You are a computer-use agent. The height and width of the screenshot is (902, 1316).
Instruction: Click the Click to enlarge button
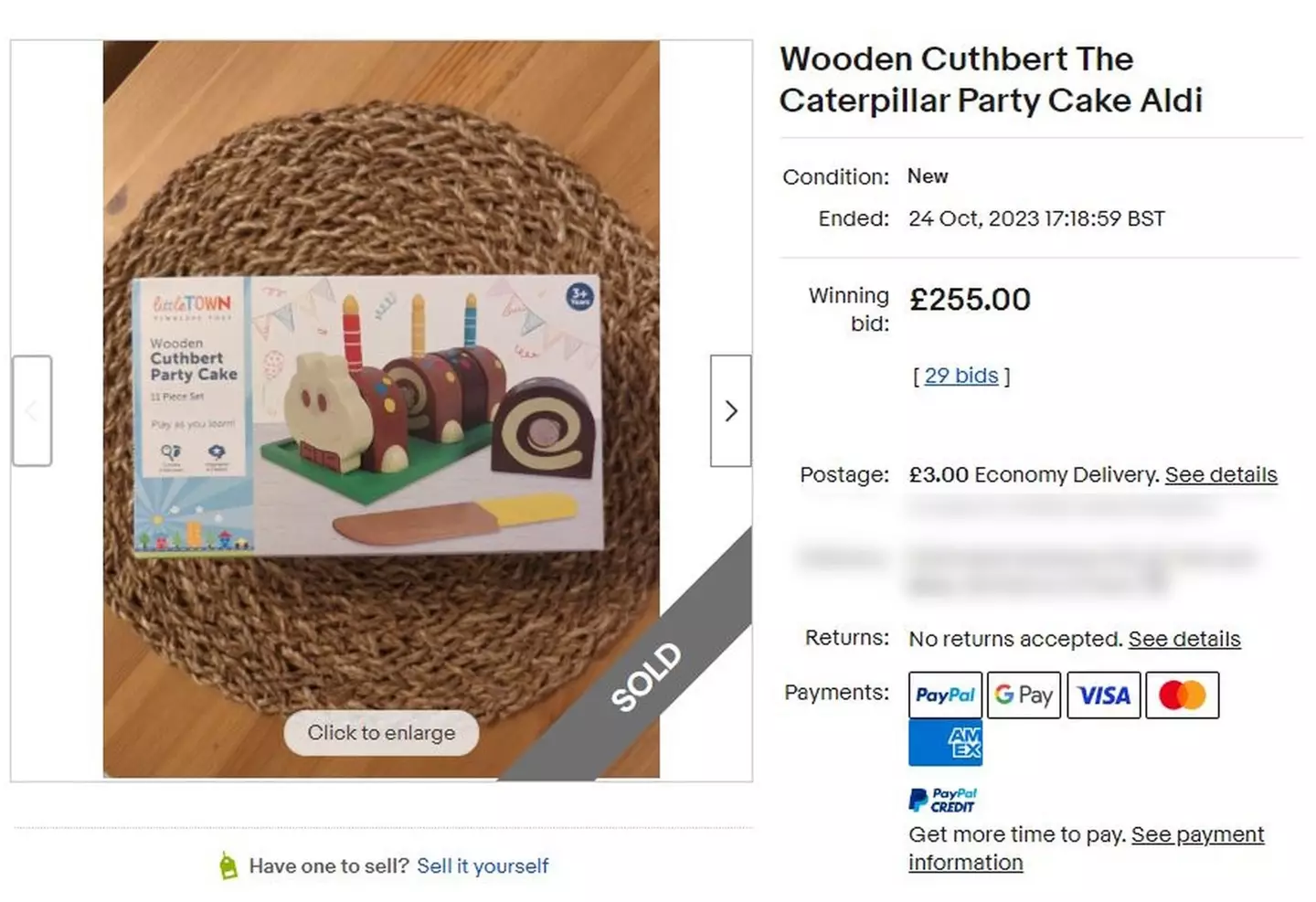pos(380,732)
